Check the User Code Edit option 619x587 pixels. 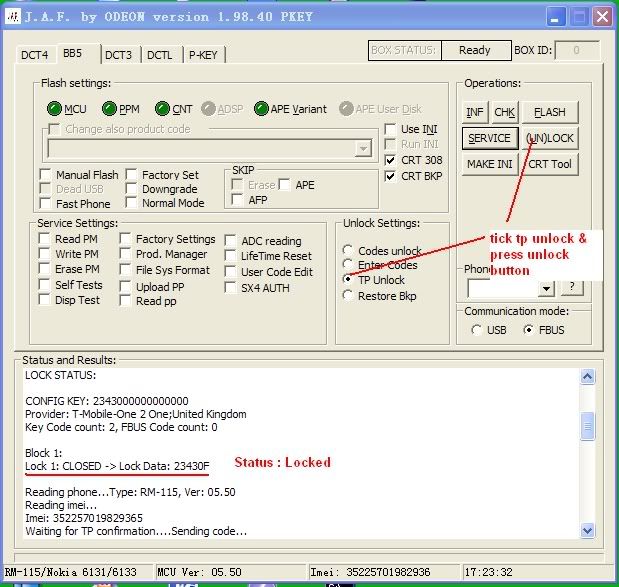(x=230, y=272)
